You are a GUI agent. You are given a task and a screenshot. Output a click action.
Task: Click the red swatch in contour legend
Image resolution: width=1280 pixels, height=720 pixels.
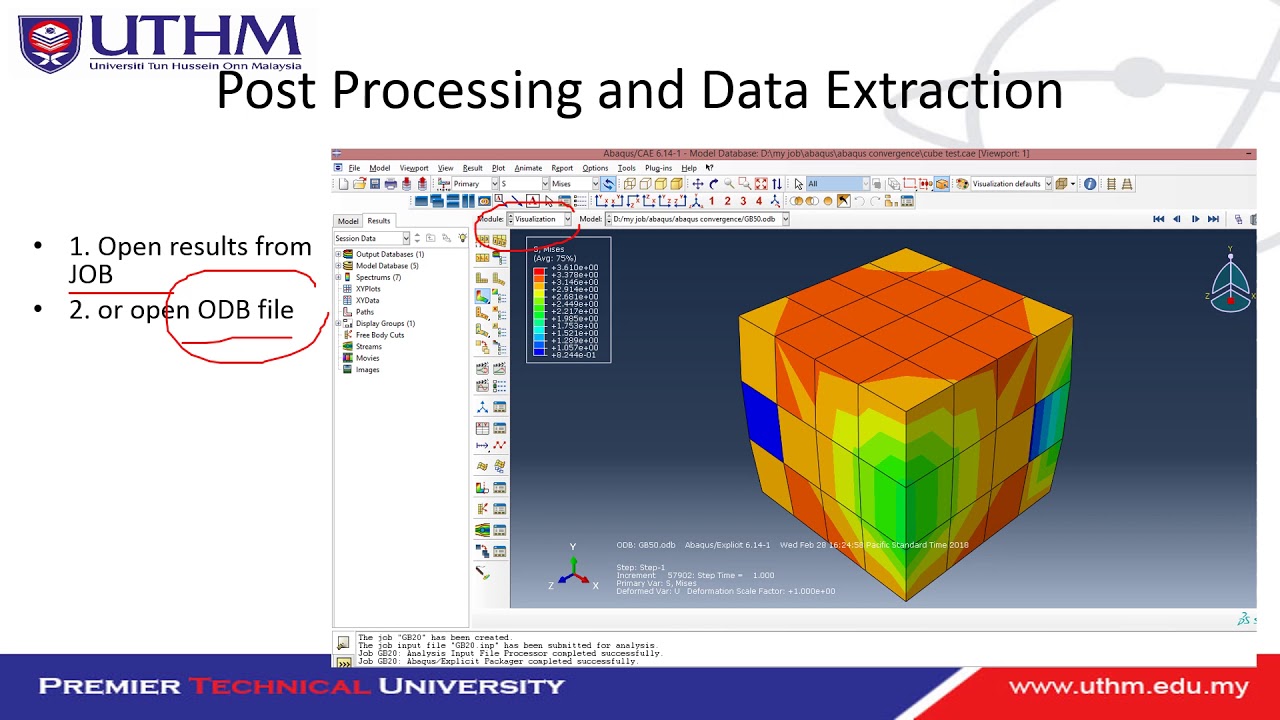tap(539, 271)
